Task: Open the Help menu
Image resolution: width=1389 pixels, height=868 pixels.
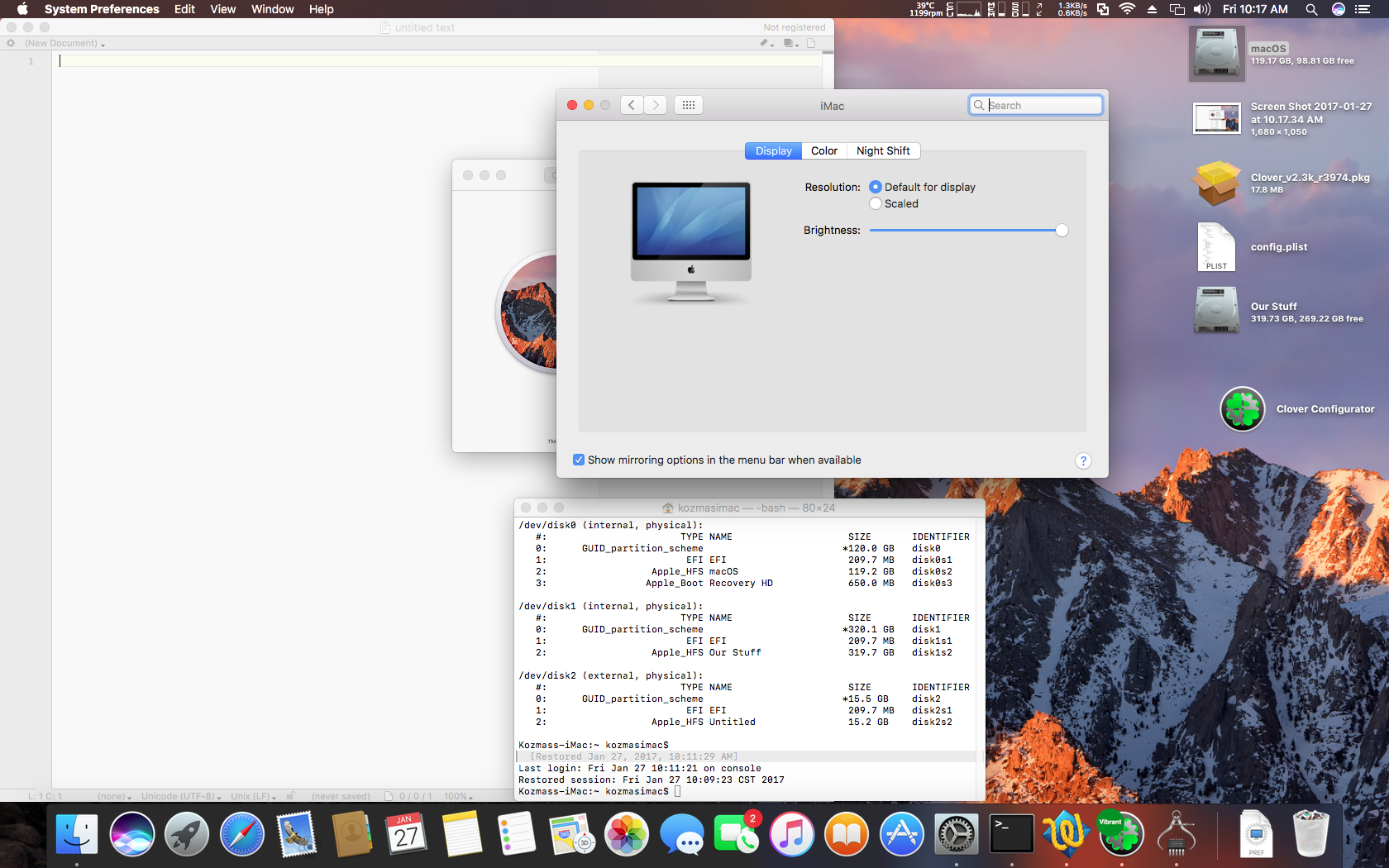Action: [x=321, y=9]
